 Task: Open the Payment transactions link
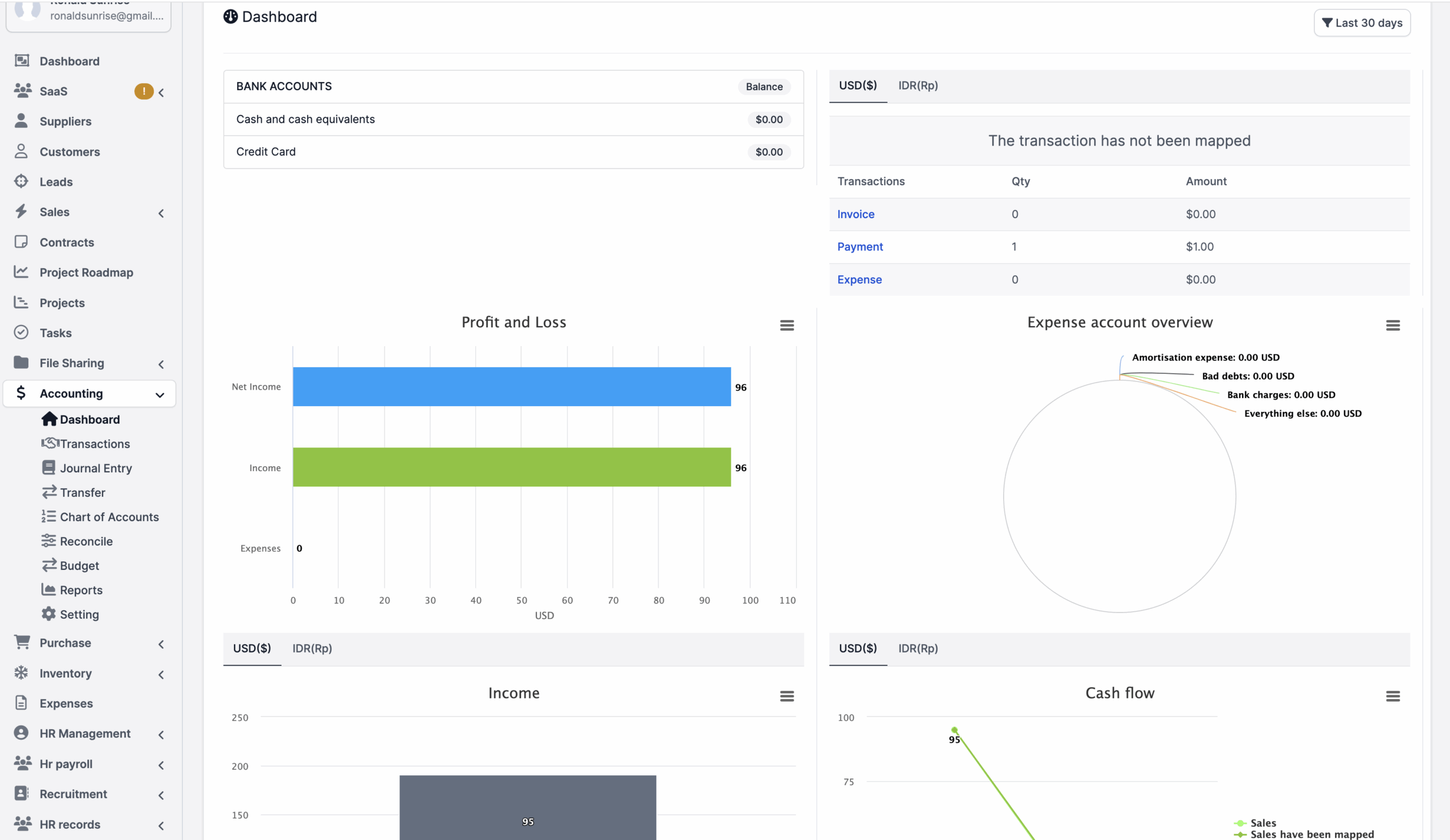[860, 247]
